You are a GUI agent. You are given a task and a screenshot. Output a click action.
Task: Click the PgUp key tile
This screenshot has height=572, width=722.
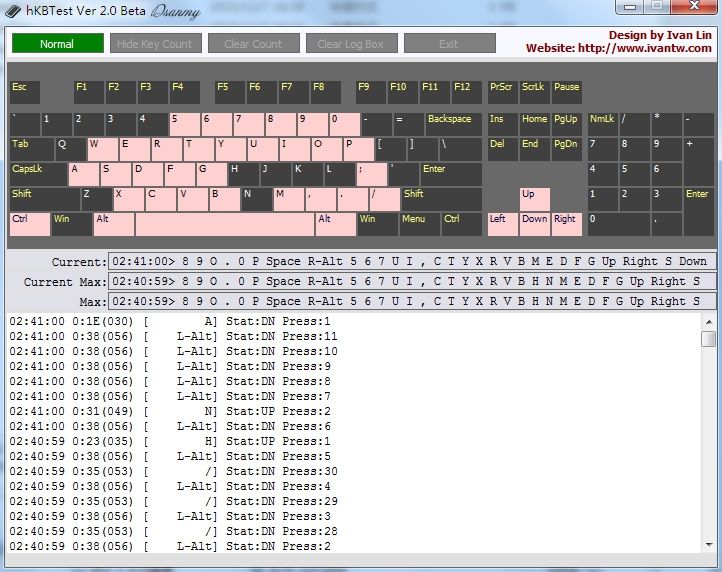567,124
